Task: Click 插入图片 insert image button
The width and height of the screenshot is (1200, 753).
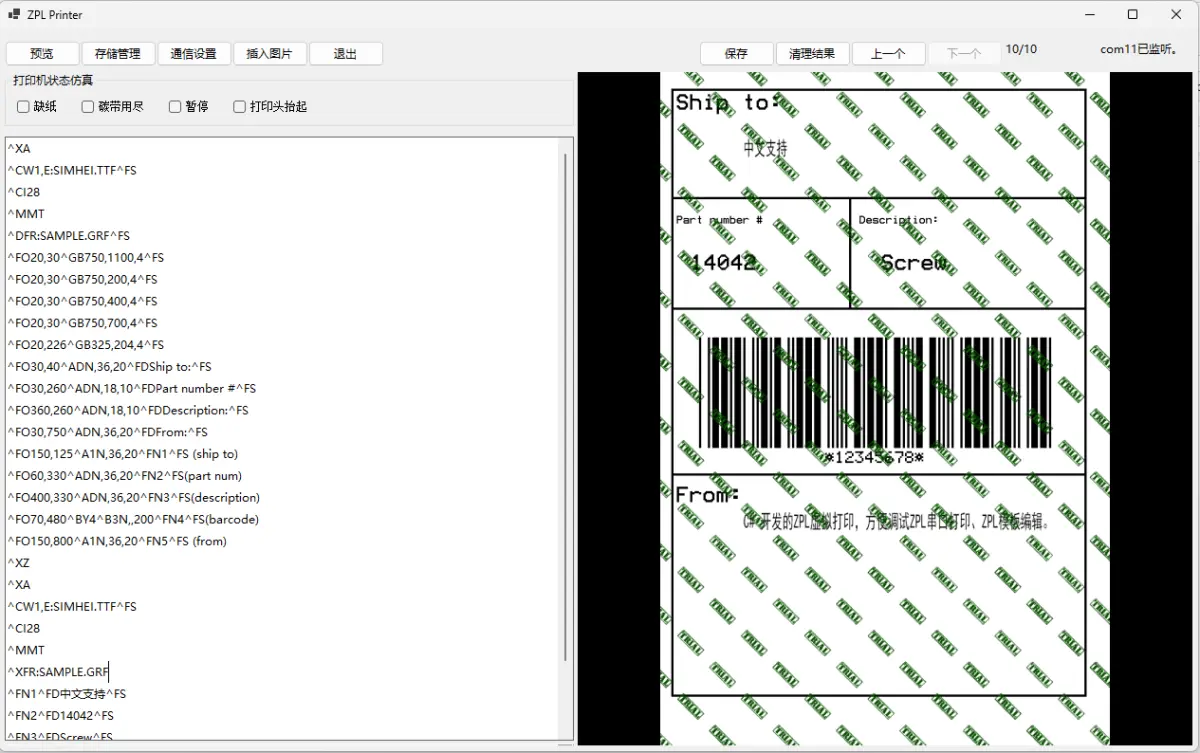Action: pyautogui.click(x=270, y=54)
